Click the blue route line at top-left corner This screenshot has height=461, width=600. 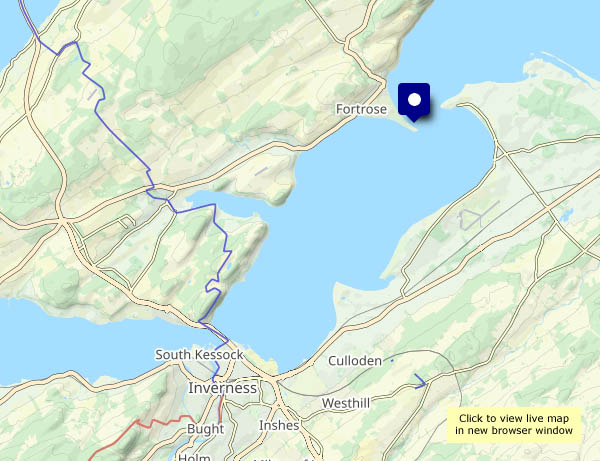pos(29,19)
